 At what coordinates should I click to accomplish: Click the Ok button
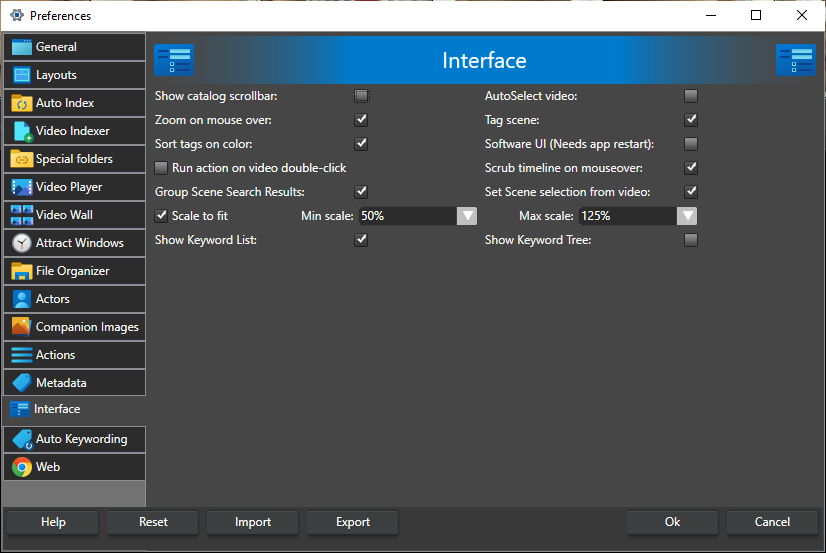pos(672,522)
